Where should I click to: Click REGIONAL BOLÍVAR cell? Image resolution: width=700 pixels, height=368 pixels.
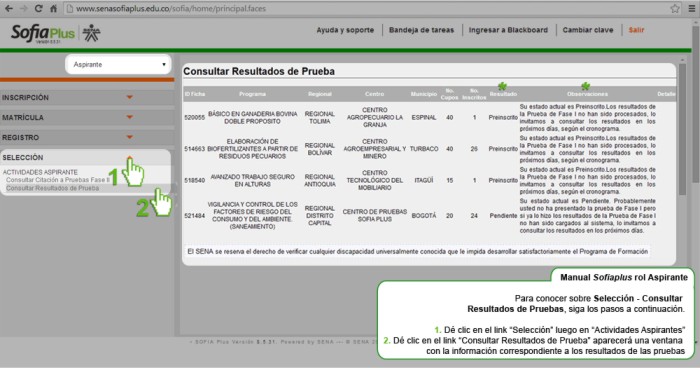pyautogui.click(x=320, y=149)
